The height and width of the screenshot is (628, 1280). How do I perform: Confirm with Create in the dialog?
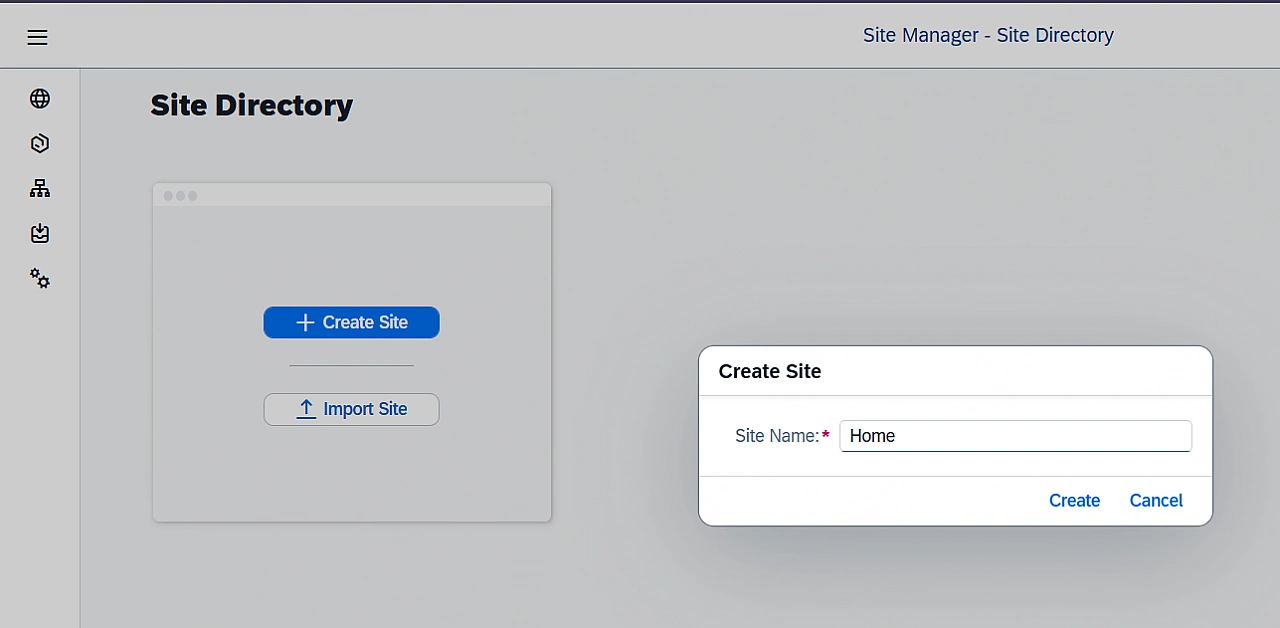(x=1074, y=500)
